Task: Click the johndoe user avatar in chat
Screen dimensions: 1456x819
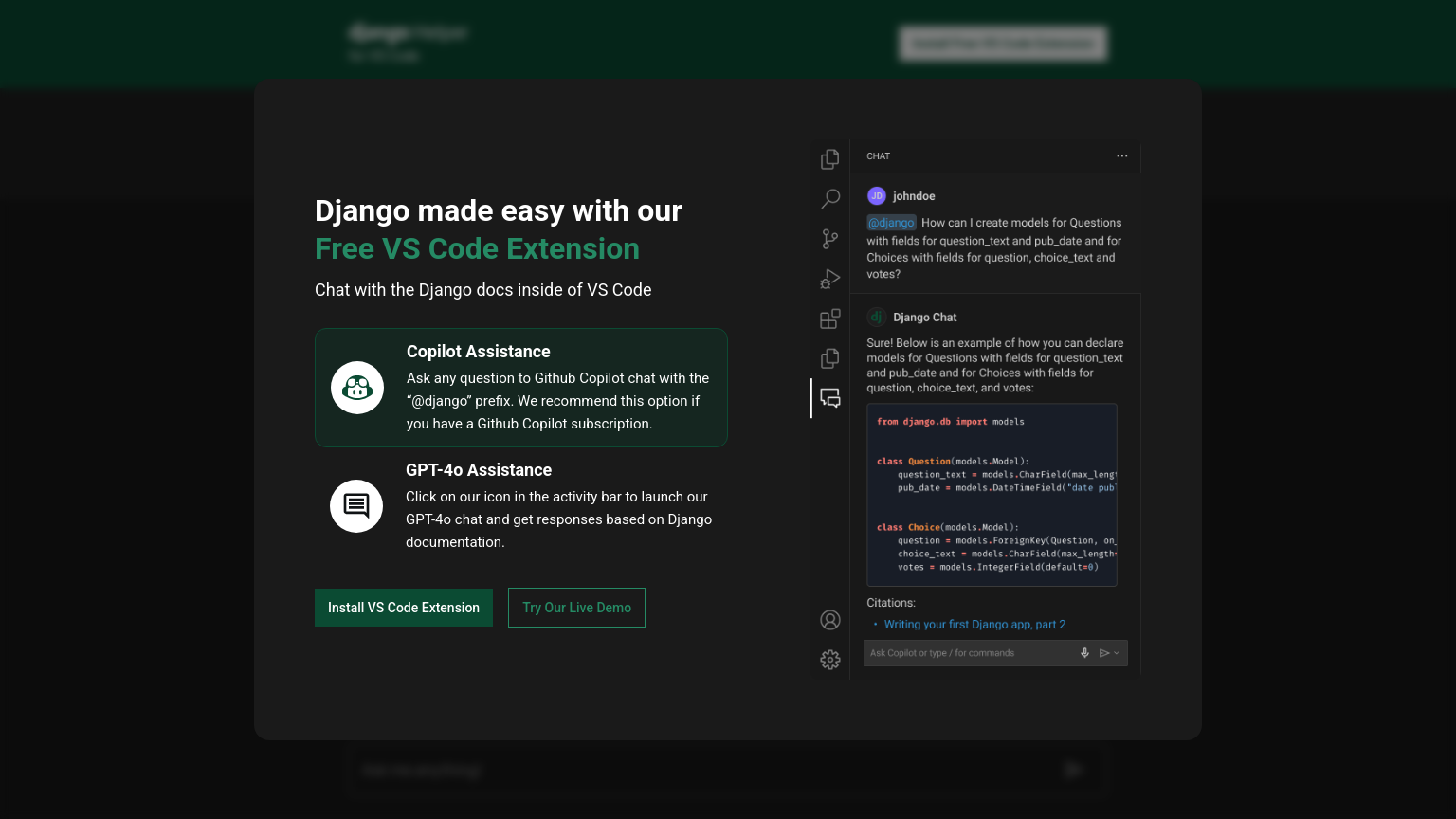Action: 876,196
